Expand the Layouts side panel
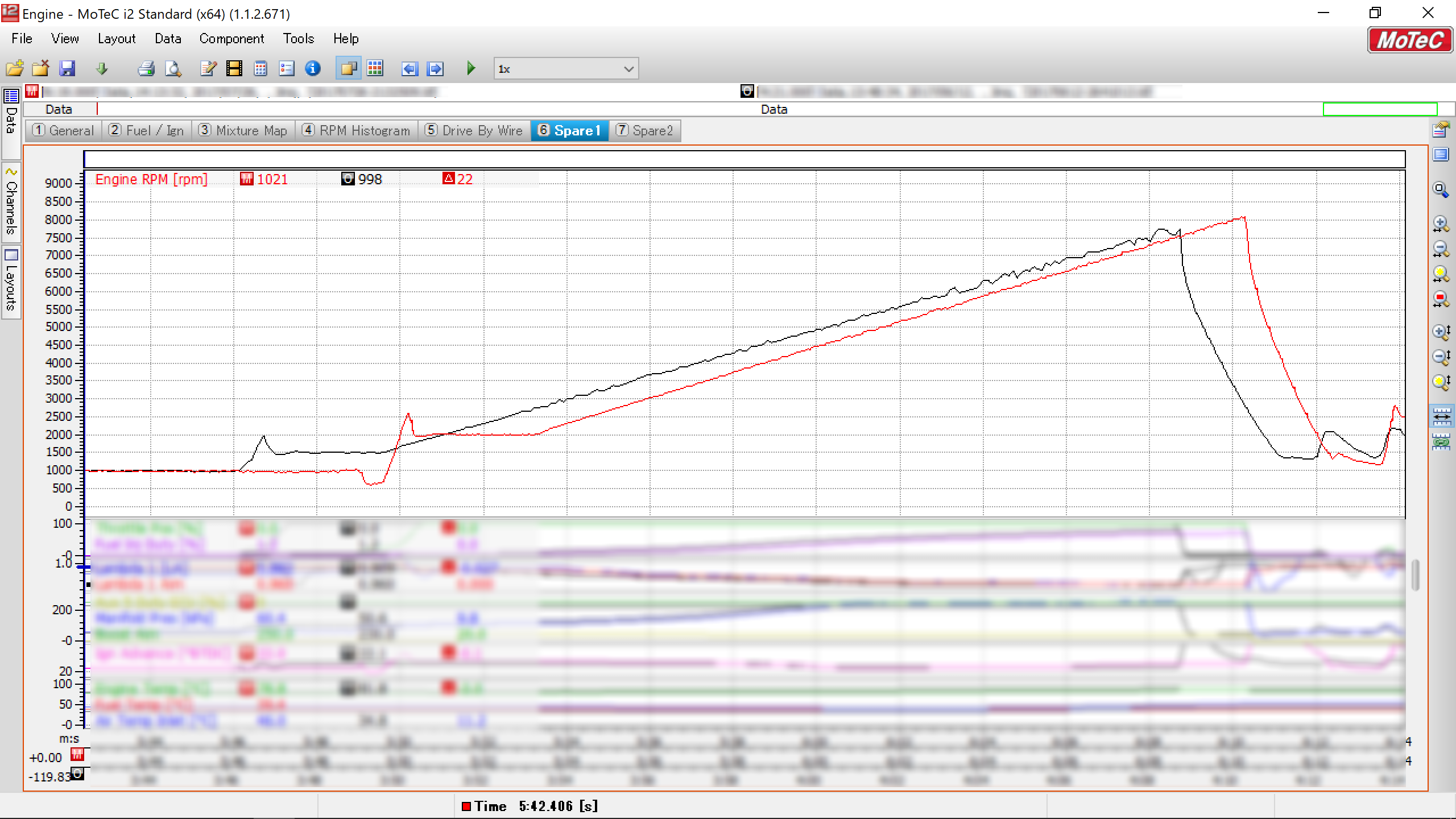 pos(11,282)
